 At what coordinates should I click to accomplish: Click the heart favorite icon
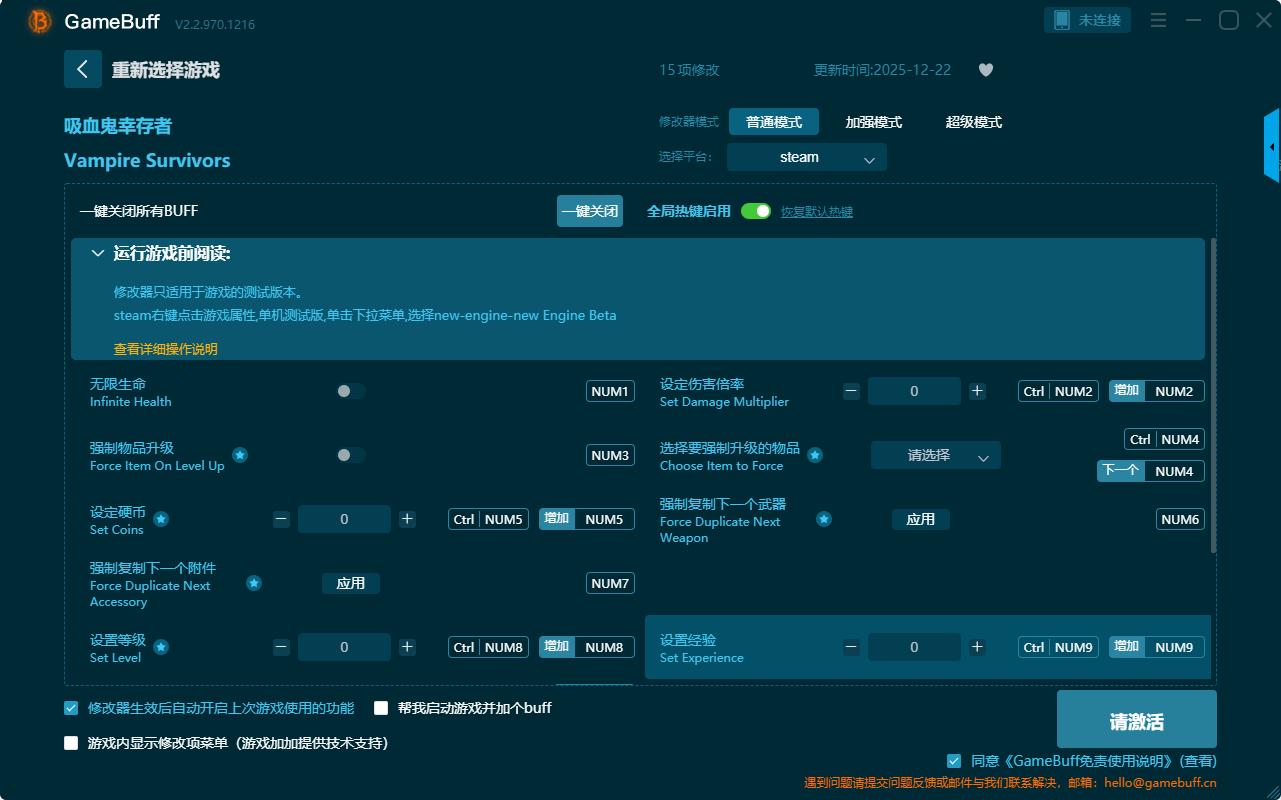(985, 70)
